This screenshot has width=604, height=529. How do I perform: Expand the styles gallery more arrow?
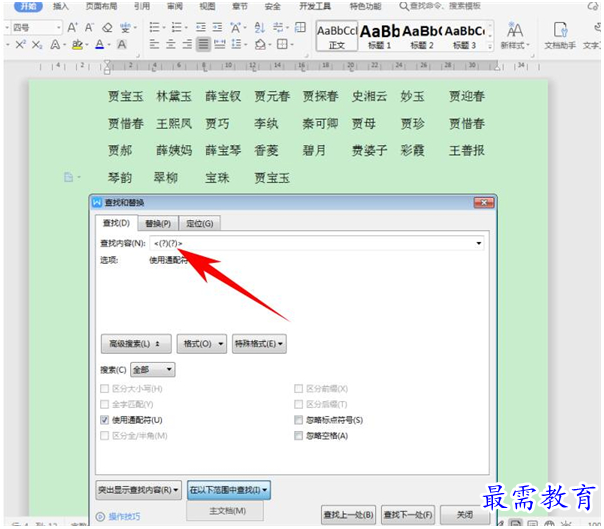[x=490, y=46]
